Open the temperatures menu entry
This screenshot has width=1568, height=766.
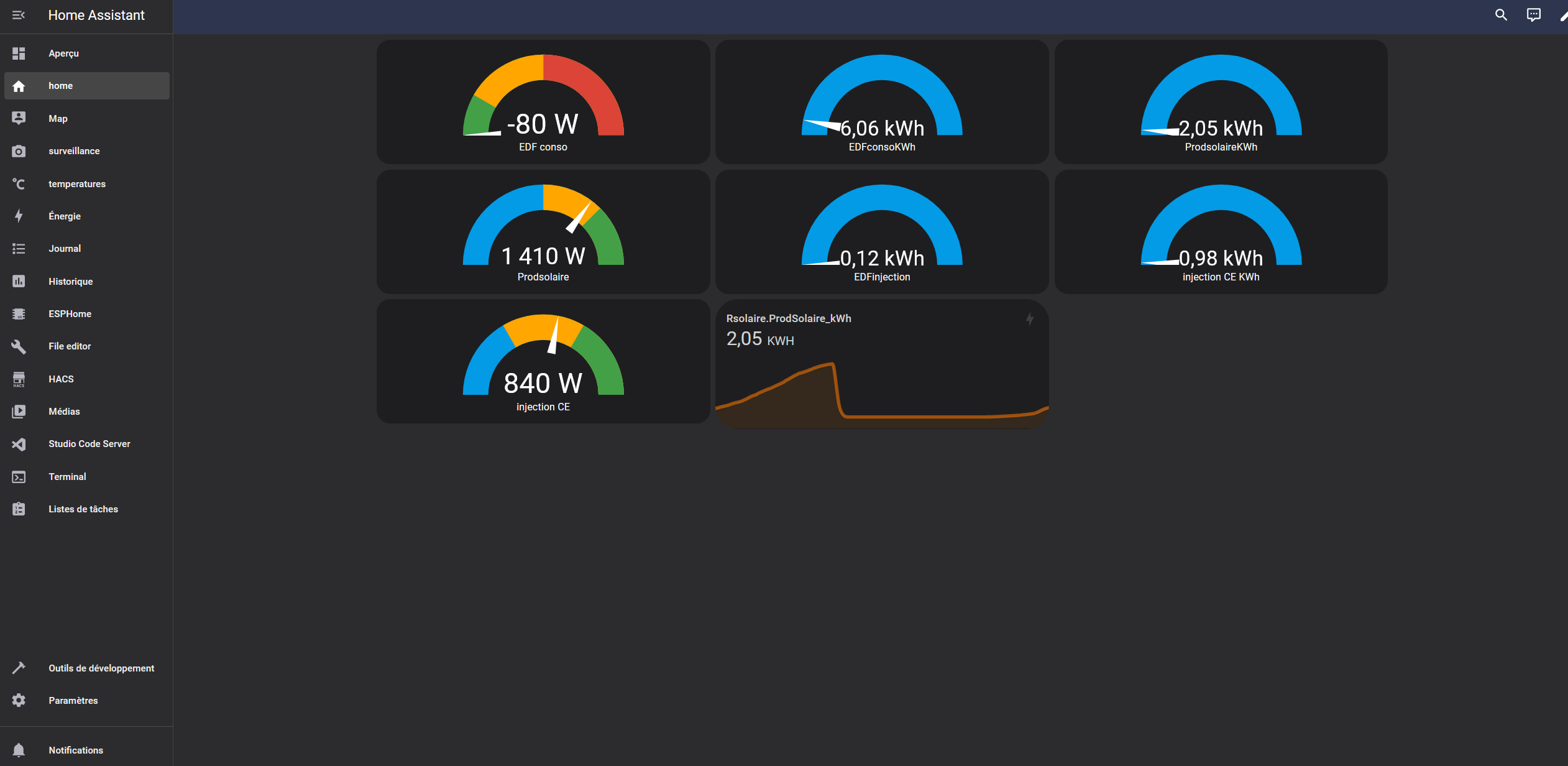point(87,183)
